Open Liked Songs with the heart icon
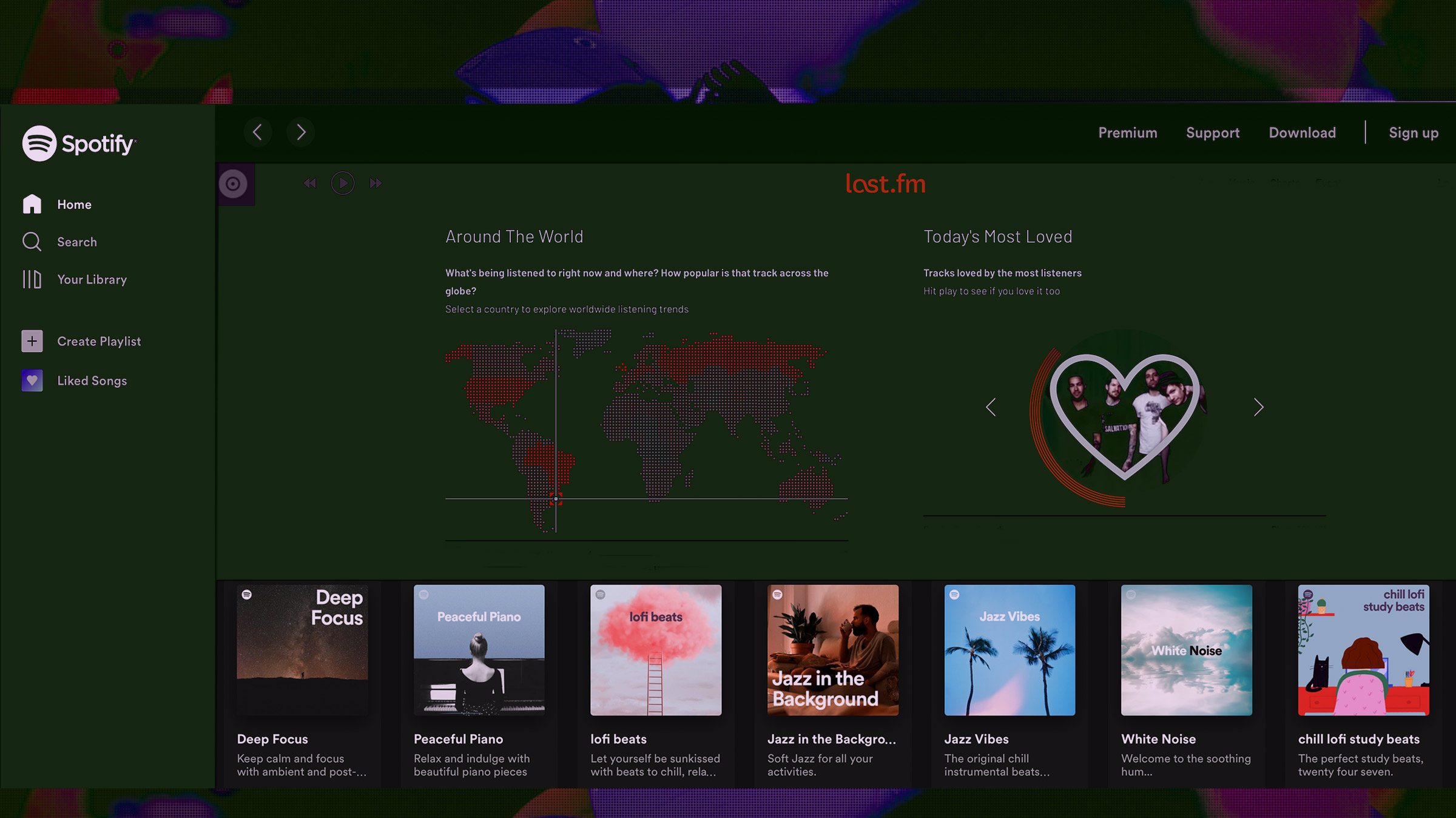1456x818 pixels. tap(32, 380)
